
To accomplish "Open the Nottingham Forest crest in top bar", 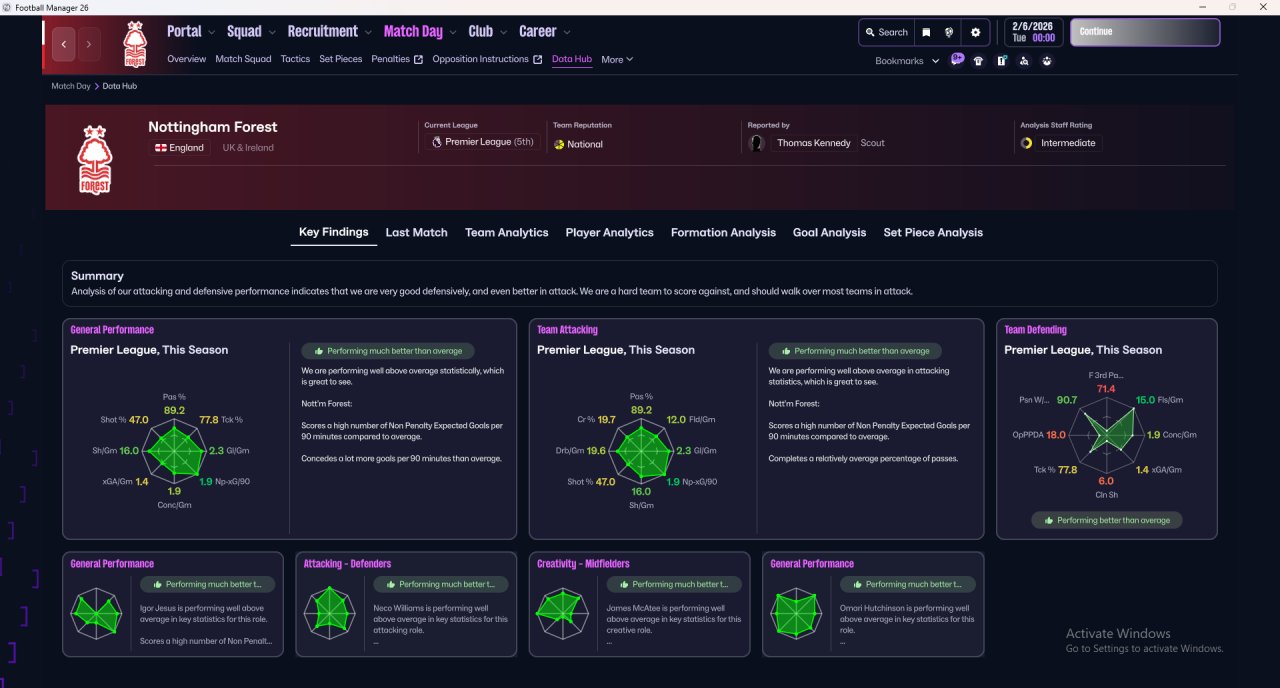I will (134, 44).
